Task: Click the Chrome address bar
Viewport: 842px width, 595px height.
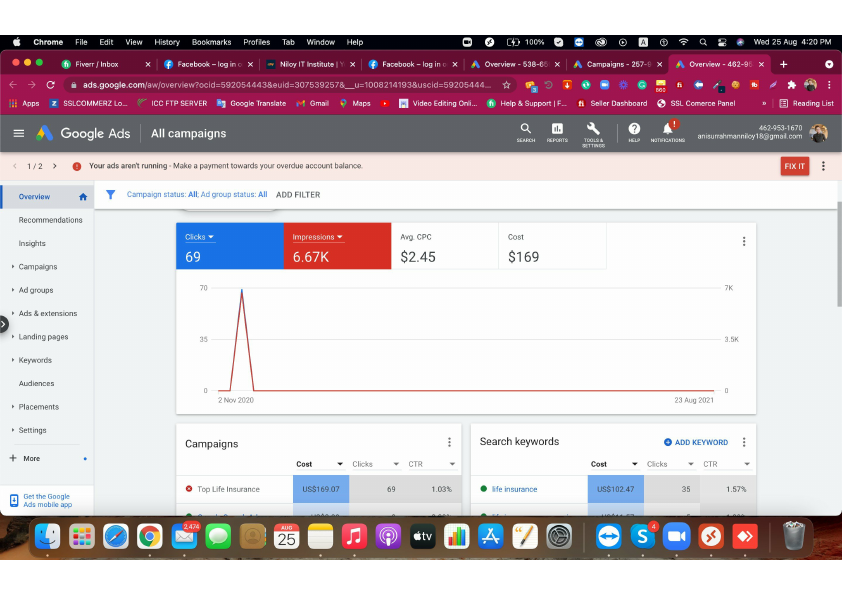Action: [287, 85]
